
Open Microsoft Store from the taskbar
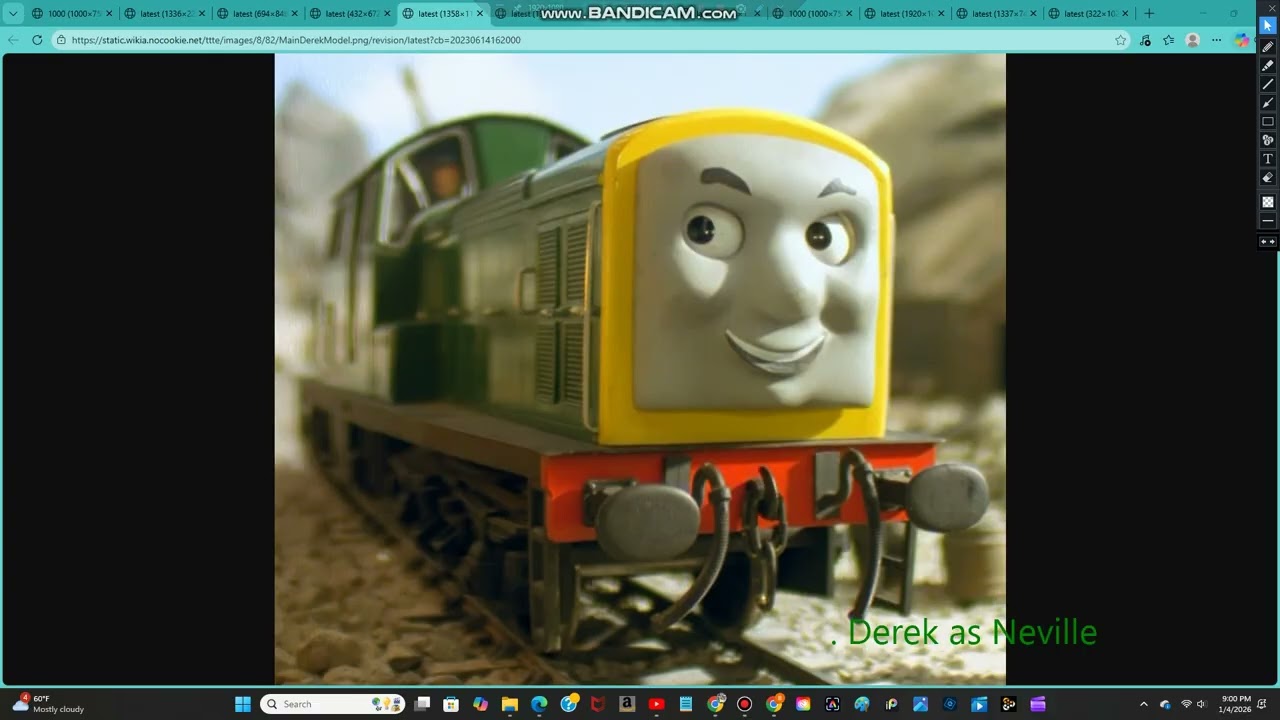[451, 704]
